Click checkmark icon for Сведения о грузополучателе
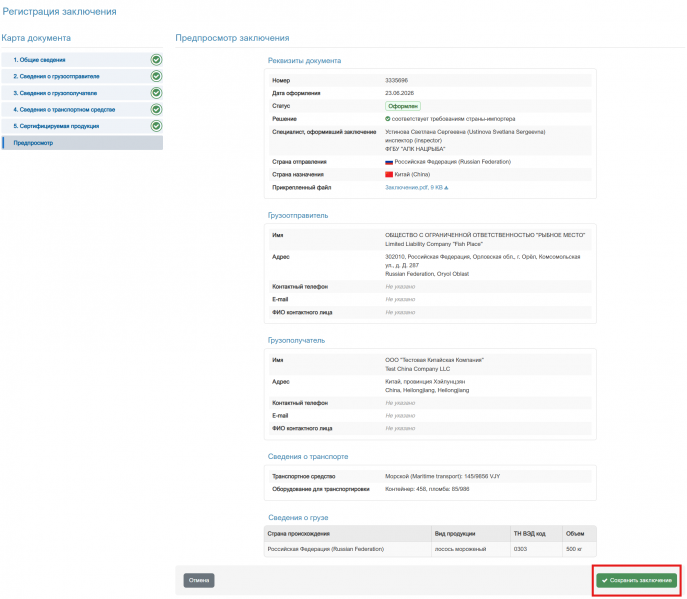The image size is (687, 599). [x=156, y=93]
